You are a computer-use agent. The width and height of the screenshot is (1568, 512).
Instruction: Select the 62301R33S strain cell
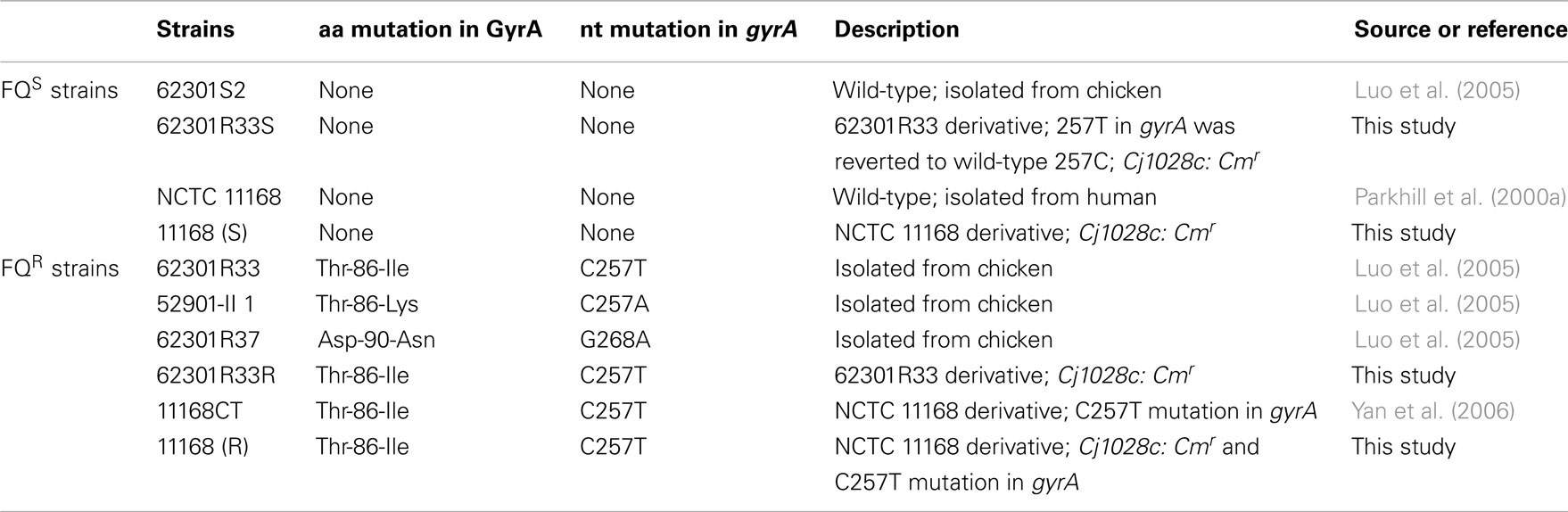pyautogui.click(x=215, y=126)
